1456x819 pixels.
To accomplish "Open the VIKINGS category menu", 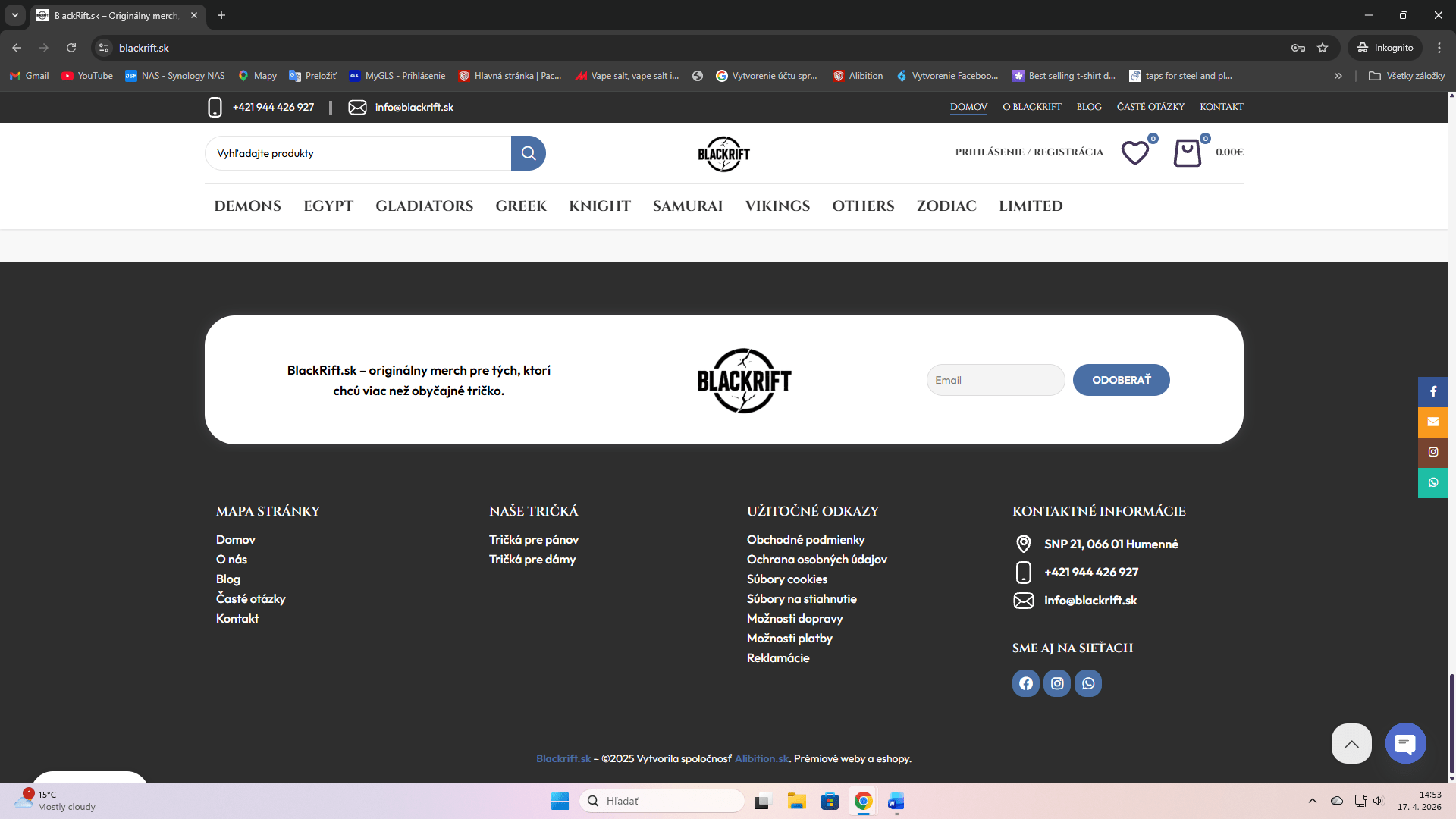I will (x=777, y=206).
